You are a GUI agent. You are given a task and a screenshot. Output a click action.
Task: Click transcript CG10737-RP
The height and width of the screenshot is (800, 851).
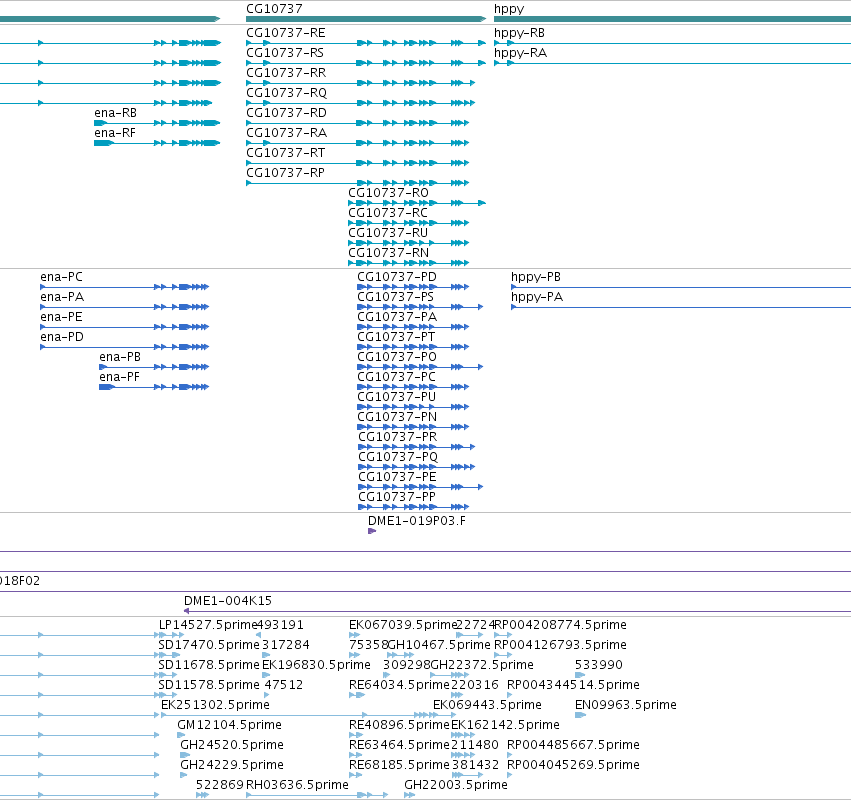[x=285, y=173]
